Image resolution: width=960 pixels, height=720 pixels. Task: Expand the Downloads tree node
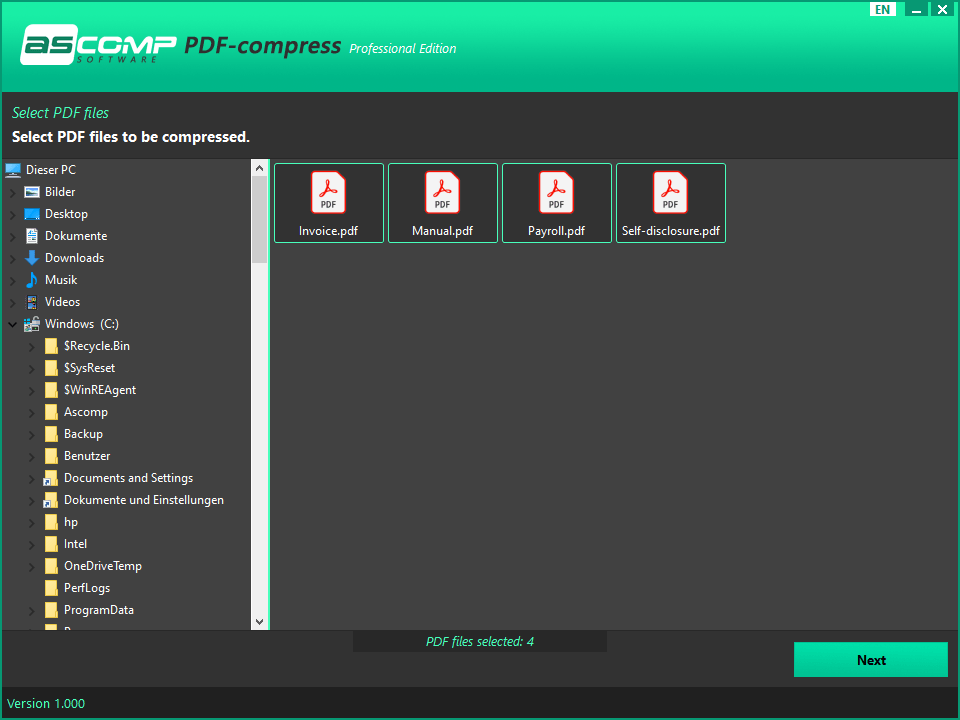[x=13, y=259]
